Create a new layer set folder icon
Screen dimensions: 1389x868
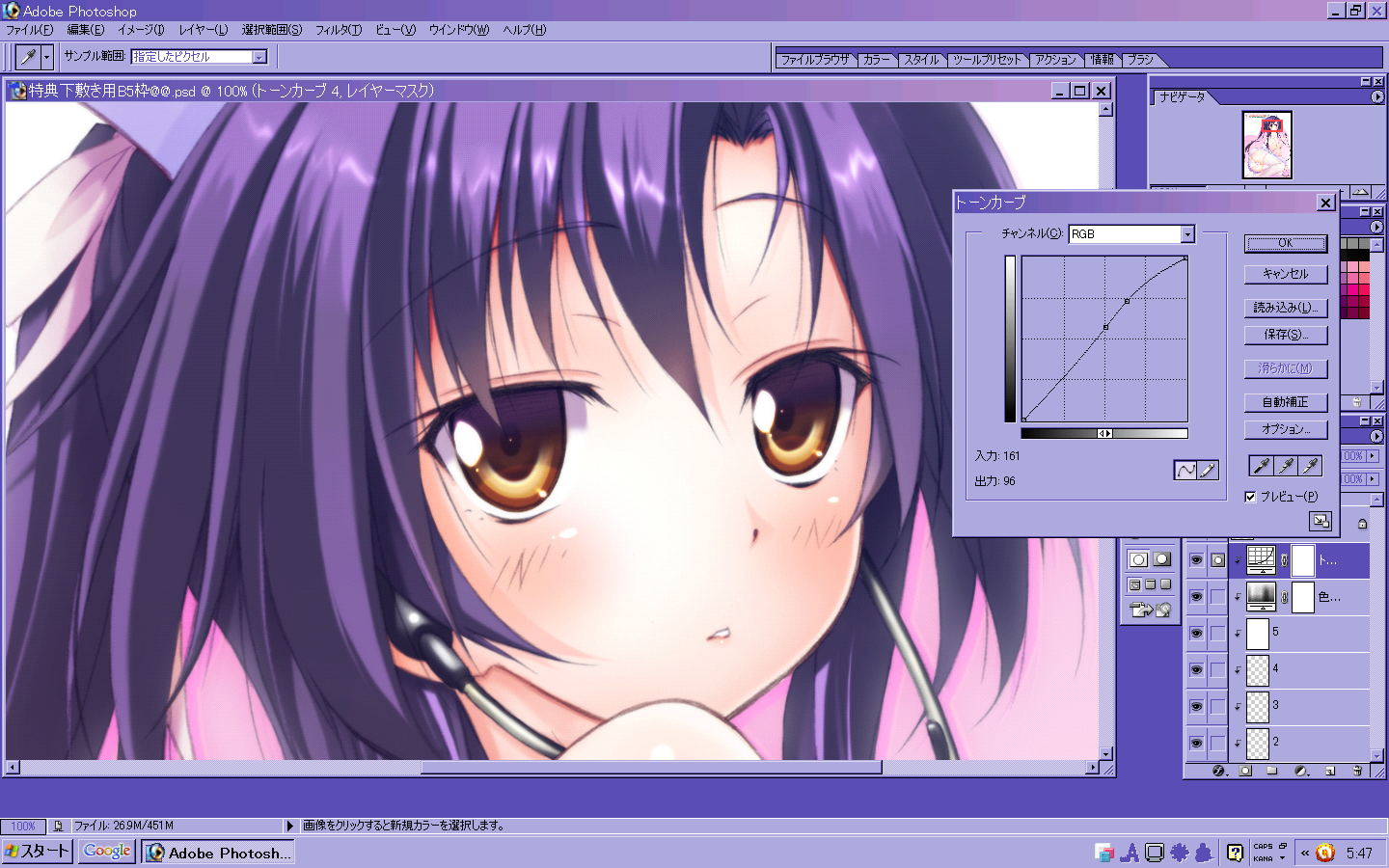1272,771
